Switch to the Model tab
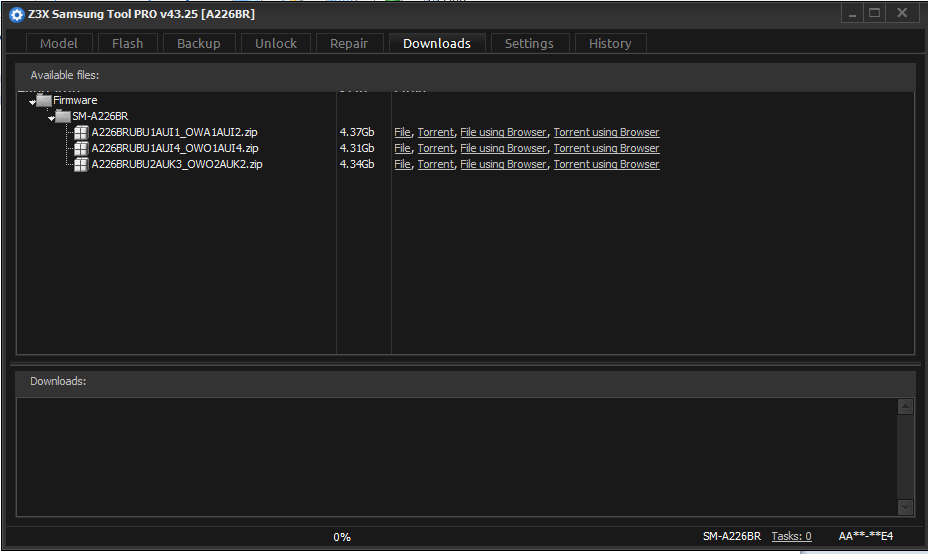This screenshot has width=928, height=554. pos(59,43)
